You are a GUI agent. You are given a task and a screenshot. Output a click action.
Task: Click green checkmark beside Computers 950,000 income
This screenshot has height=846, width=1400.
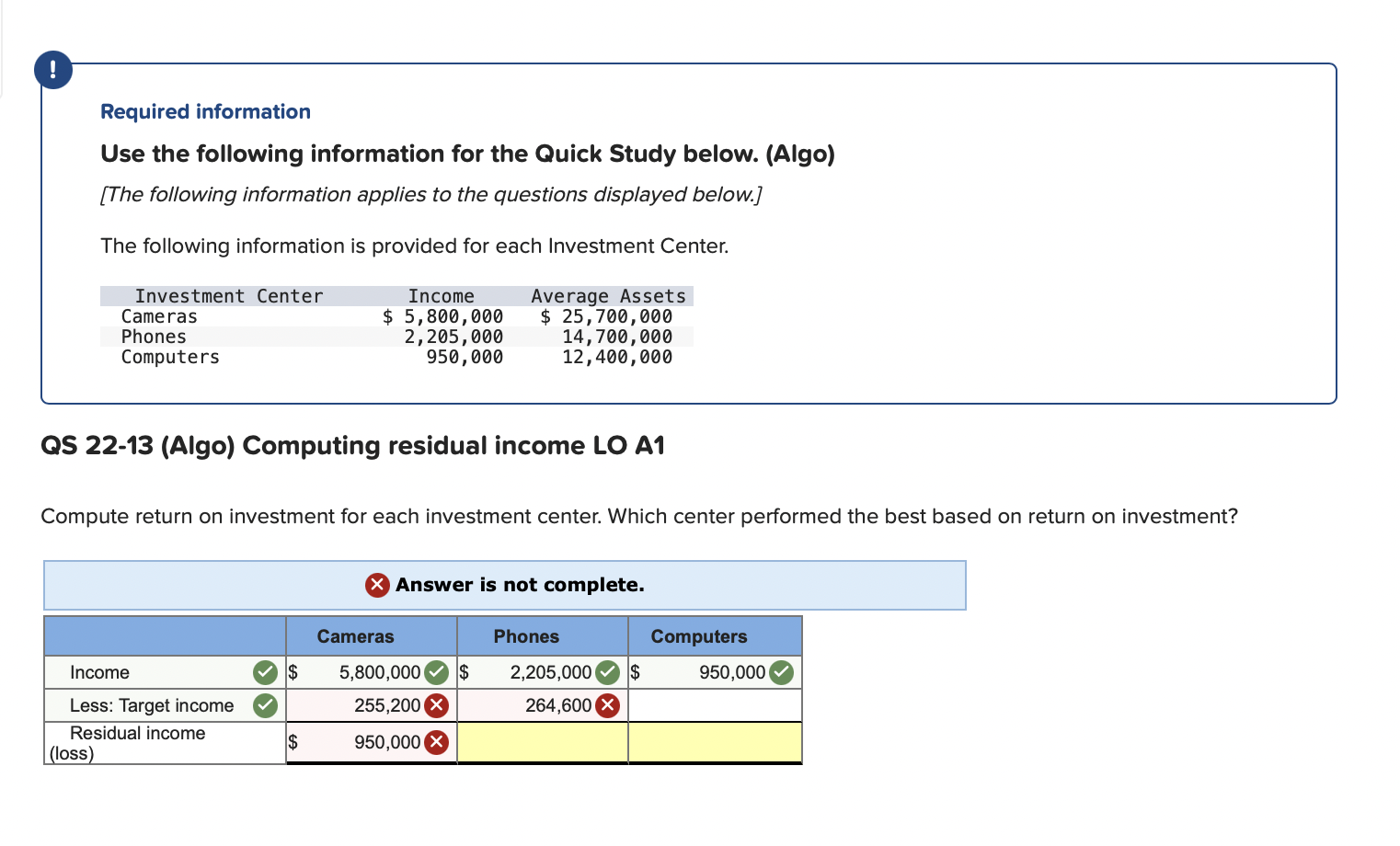click(781, 672)
